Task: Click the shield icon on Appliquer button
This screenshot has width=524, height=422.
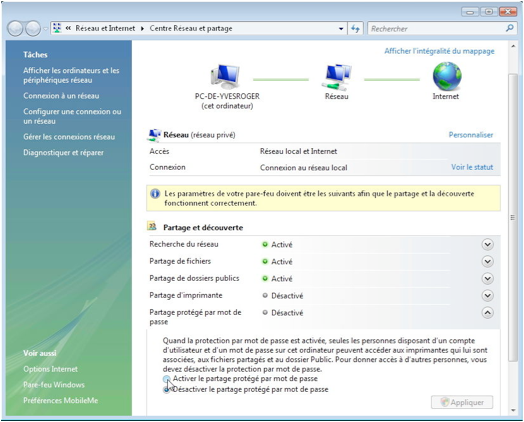Action: click(444, 402)
